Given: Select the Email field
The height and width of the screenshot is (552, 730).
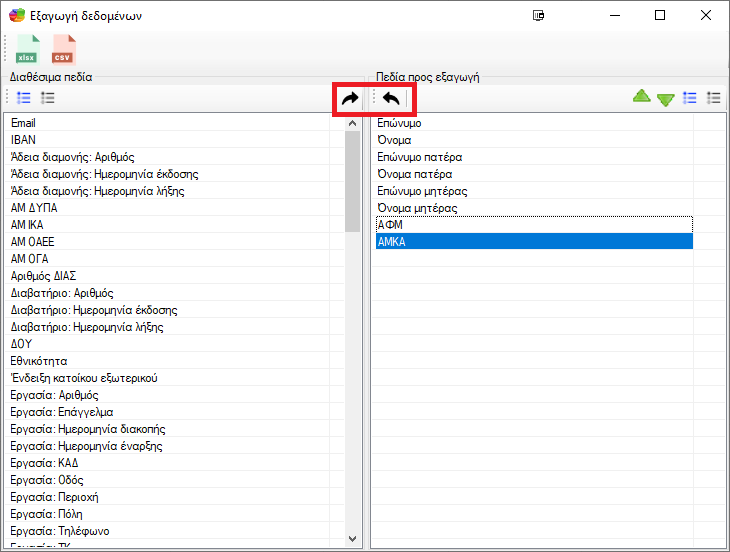Looking at the screenshot, I should (23, 123).
